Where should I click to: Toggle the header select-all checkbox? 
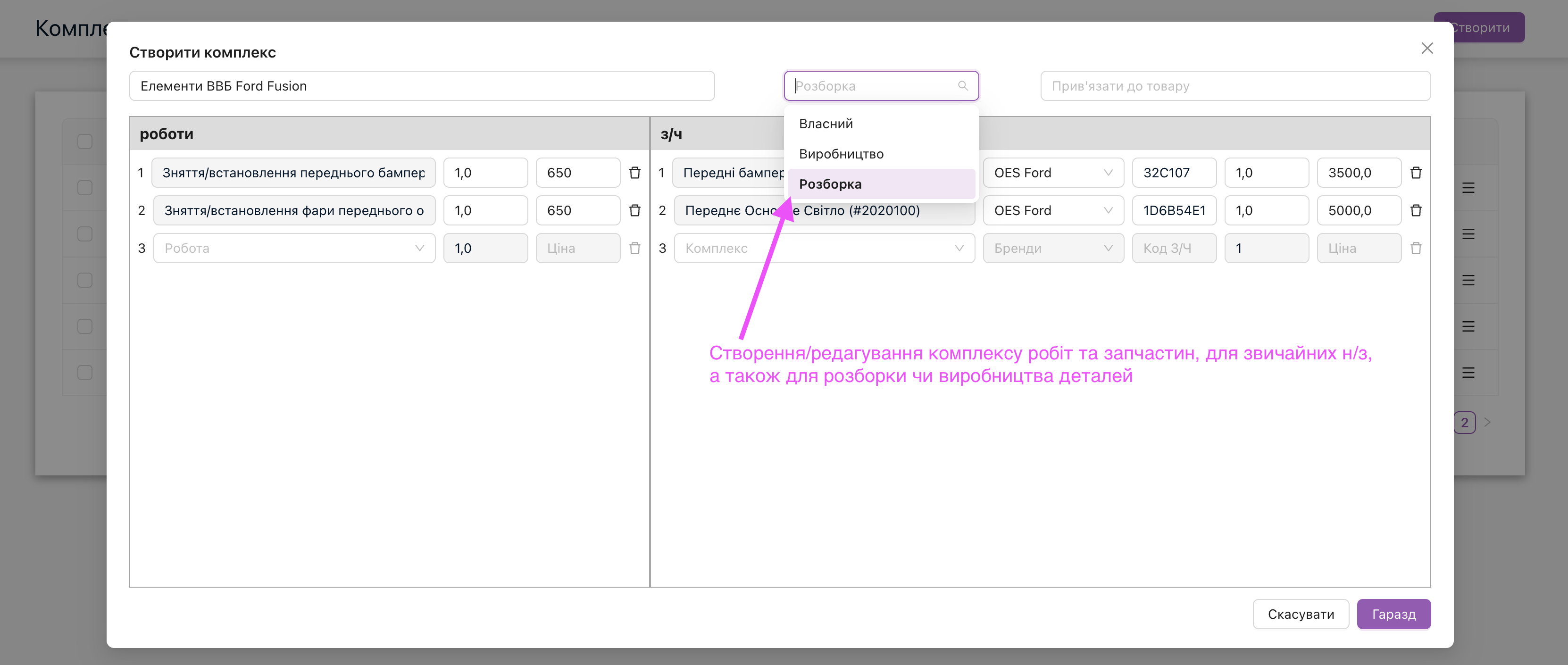tap(85, 141)
